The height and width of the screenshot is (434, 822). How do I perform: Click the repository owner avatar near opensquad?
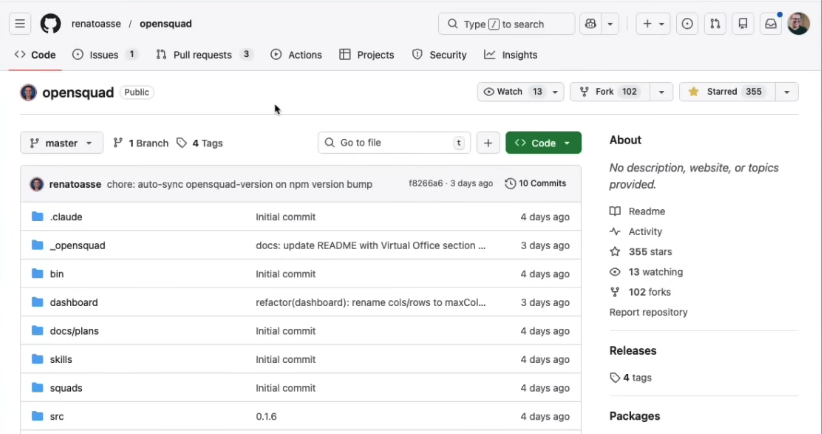pos(28,92)
